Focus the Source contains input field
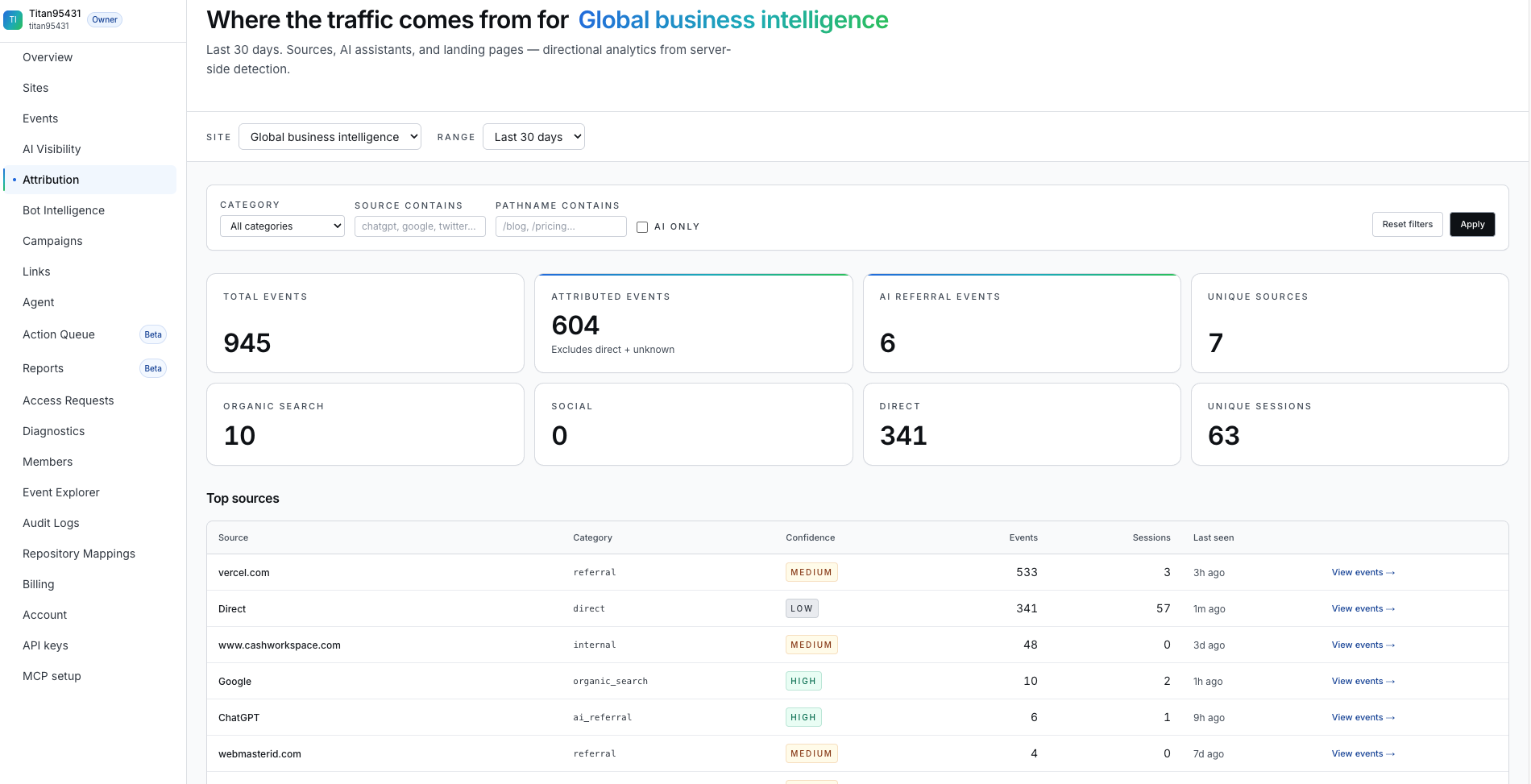 pos(420,226)
